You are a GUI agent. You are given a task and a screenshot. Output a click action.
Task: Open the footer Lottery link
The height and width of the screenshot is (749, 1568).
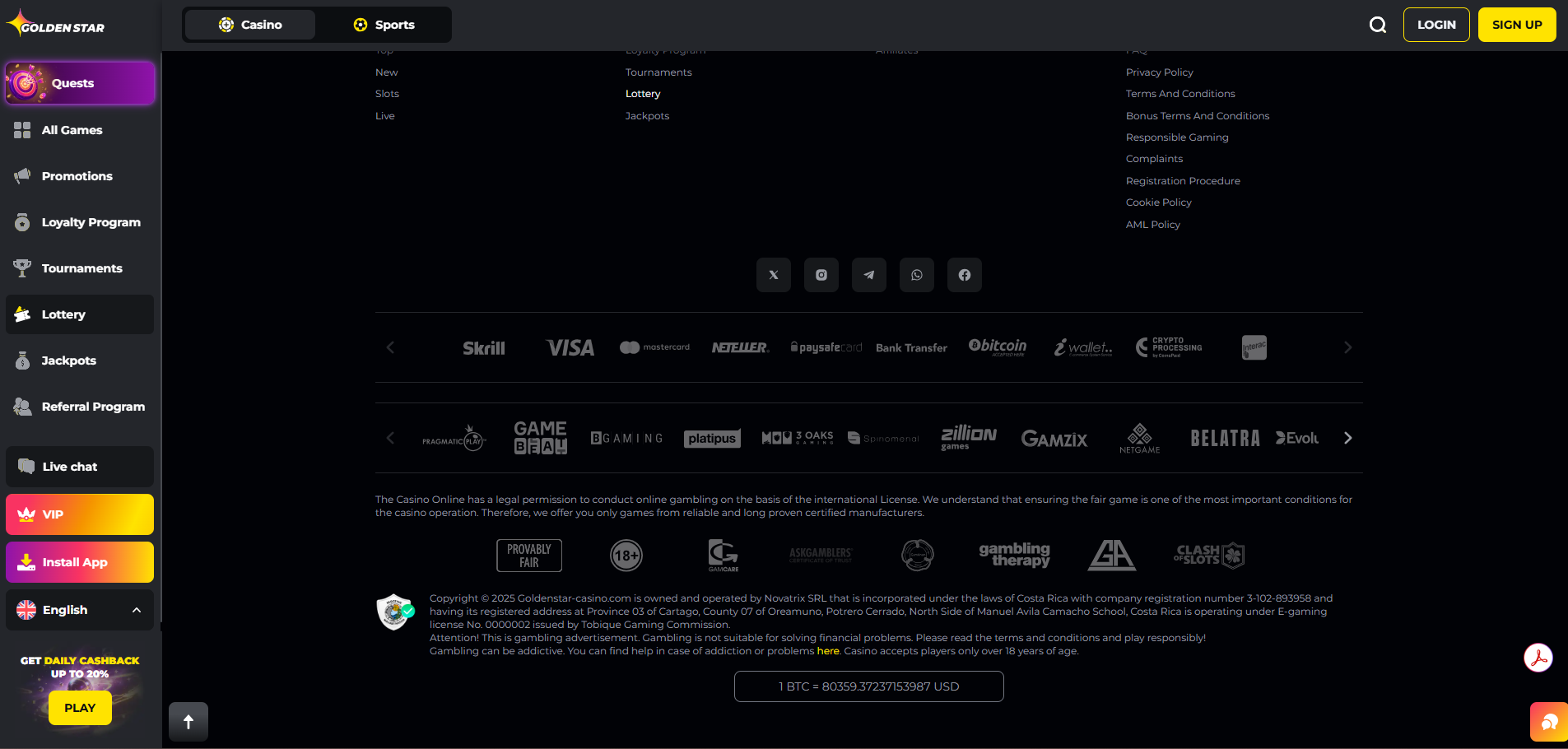(643, 94)
